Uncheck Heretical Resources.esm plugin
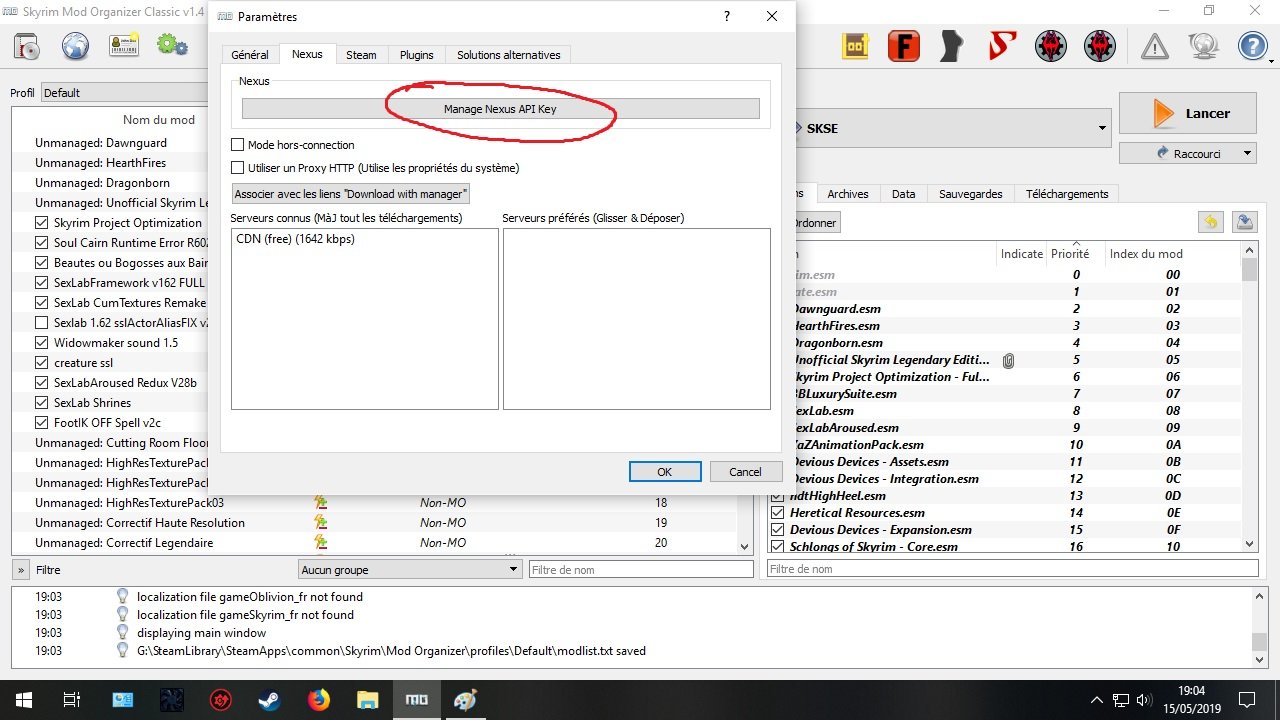The image size is (1280, 720). tap(776, 513)
